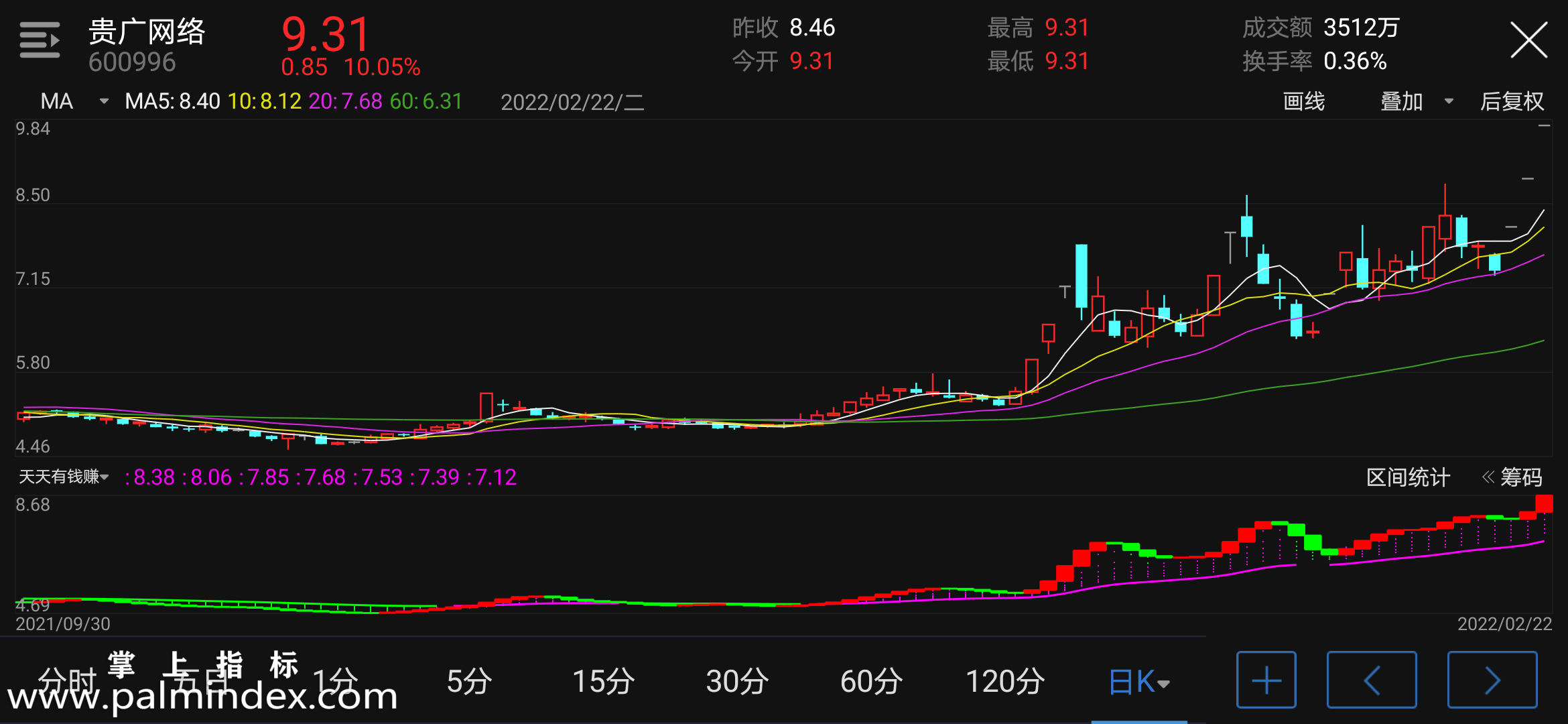Screen dimensions: 1568x724
Task: Select the 5分 period tab
Action: coord(469,682)
